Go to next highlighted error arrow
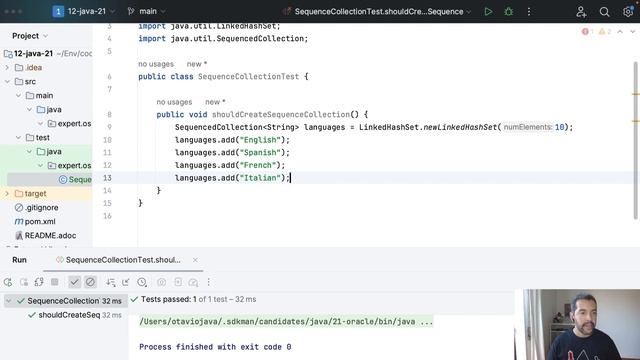 coord(633,31)
